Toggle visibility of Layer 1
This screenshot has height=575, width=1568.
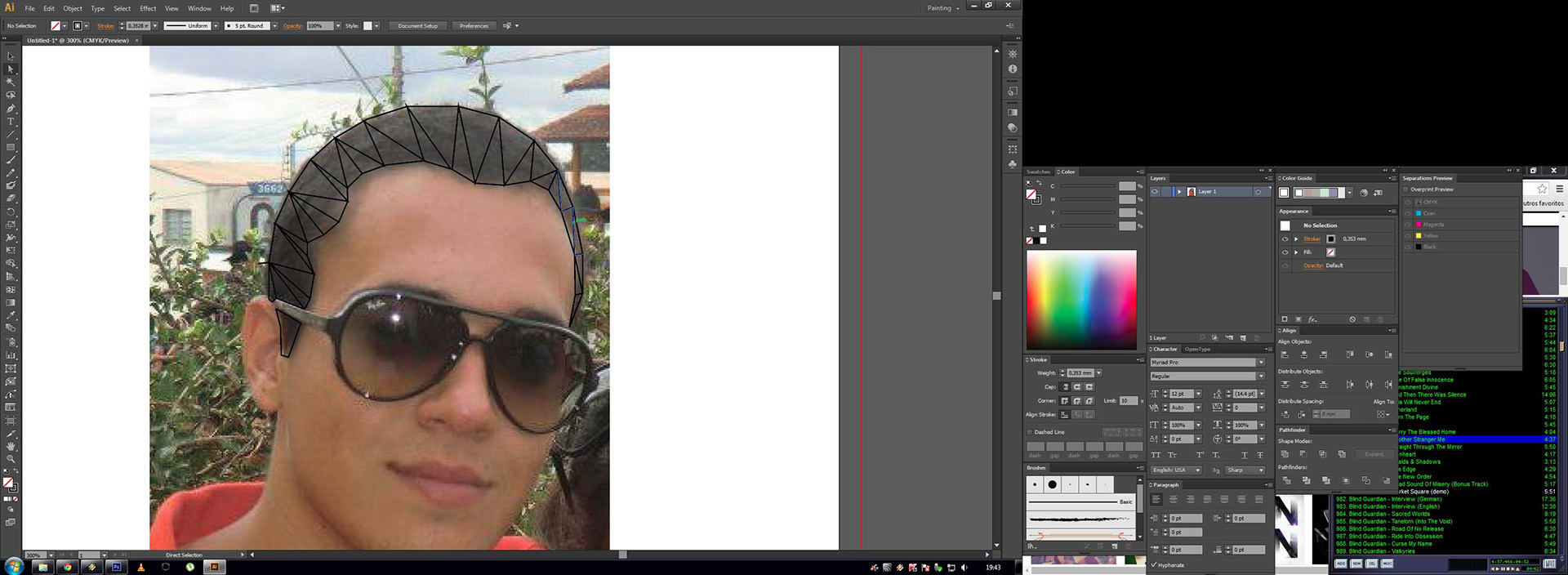(1155, 192)
